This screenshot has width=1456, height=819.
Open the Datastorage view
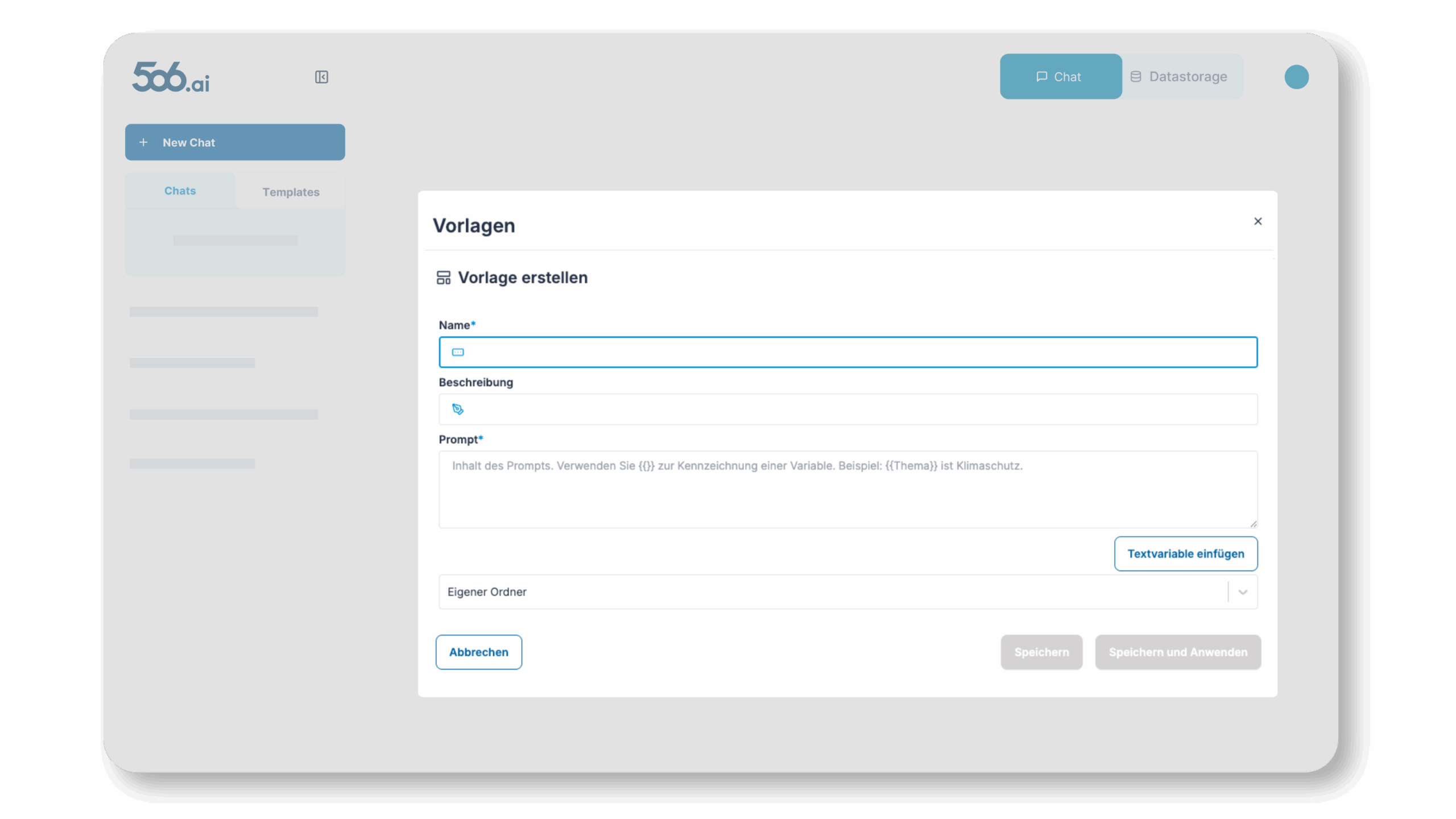pos(1182,77)
